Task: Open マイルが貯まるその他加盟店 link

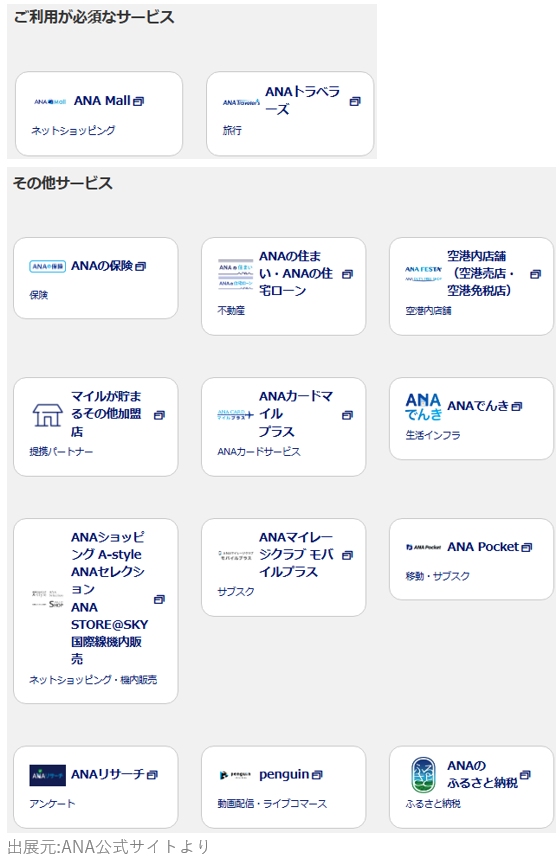Action: (x=106, y=414)
